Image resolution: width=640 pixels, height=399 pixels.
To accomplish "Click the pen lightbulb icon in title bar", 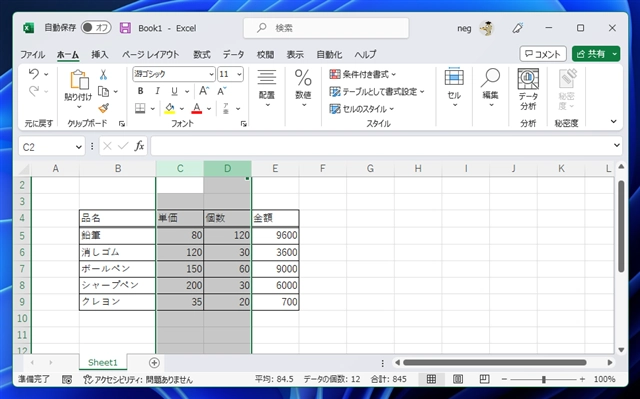I will (518, 28).
